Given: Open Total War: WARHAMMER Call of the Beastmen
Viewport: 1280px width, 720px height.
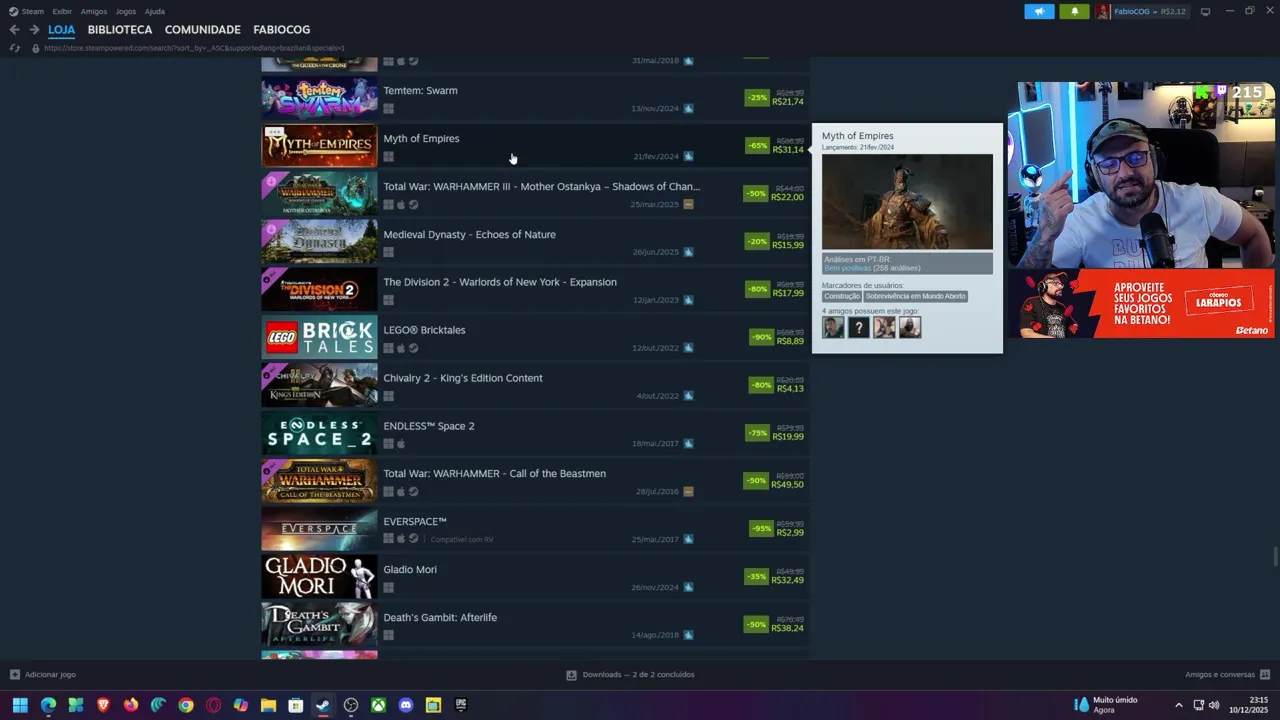Looking at the screenshot, I should [x=535, y=482].
